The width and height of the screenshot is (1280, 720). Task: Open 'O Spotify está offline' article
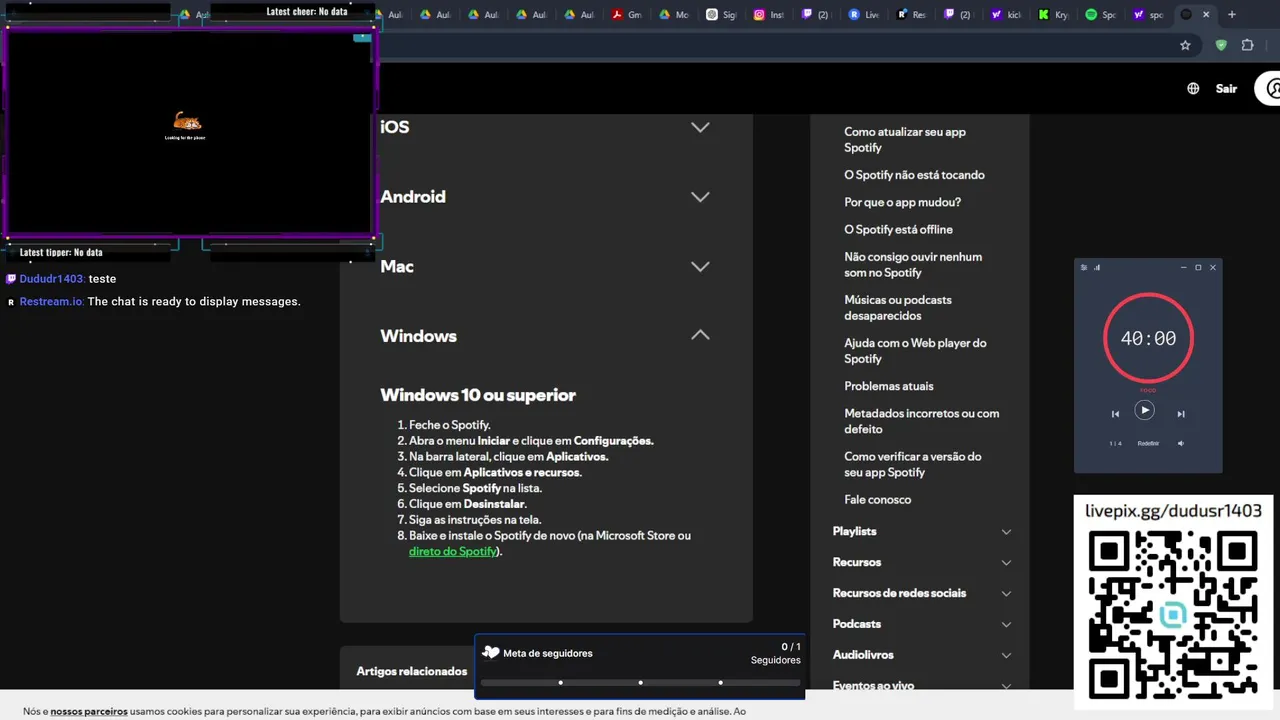898,229
